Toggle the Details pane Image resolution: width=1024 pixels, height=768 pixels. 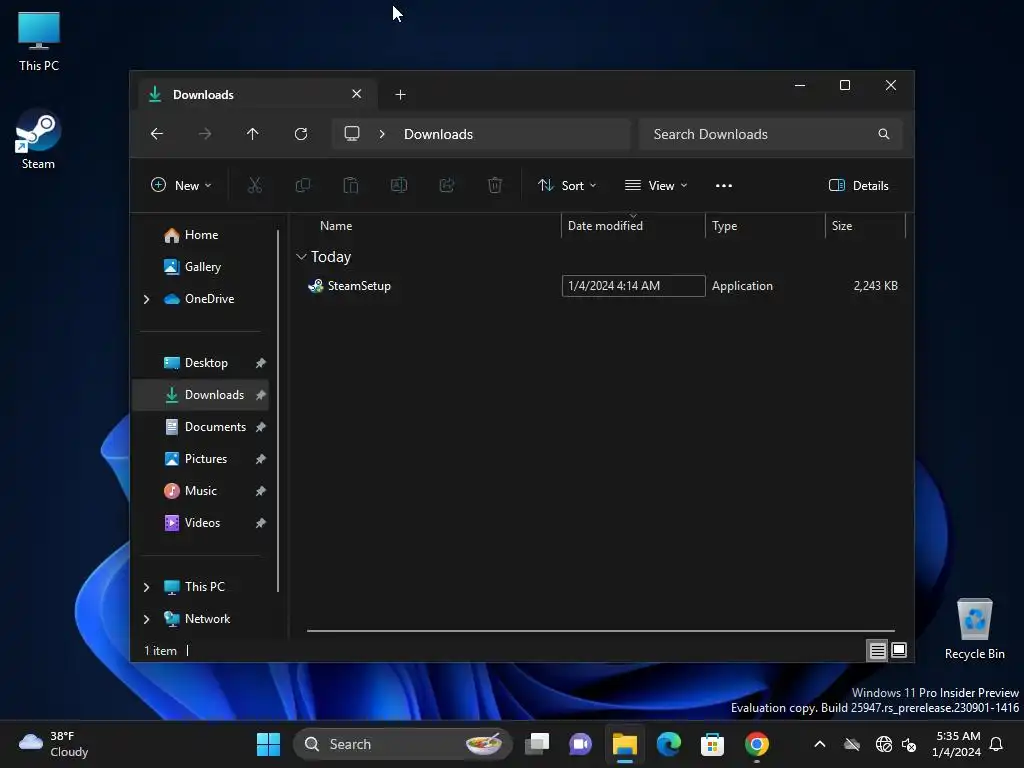pyautogui.click(x=858, y=185)
